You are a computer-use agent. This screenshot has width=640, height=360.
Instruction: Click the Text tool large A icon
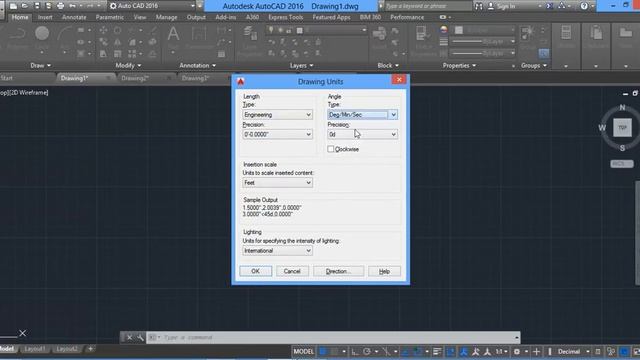click(173, 34)
